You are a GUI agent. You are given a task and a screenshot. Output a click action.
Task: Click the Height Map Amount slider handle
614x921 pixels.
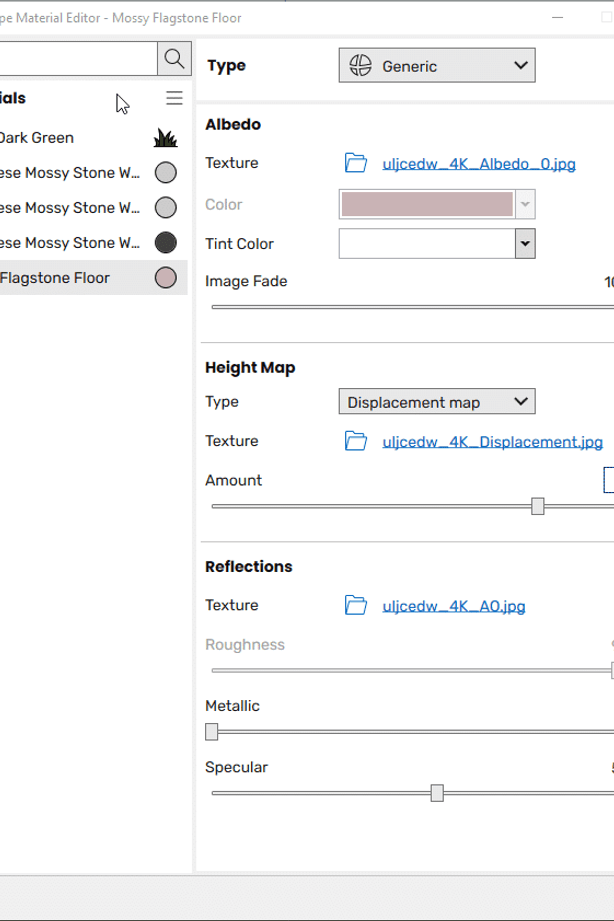pyautogui.click(x=538, y=506)
